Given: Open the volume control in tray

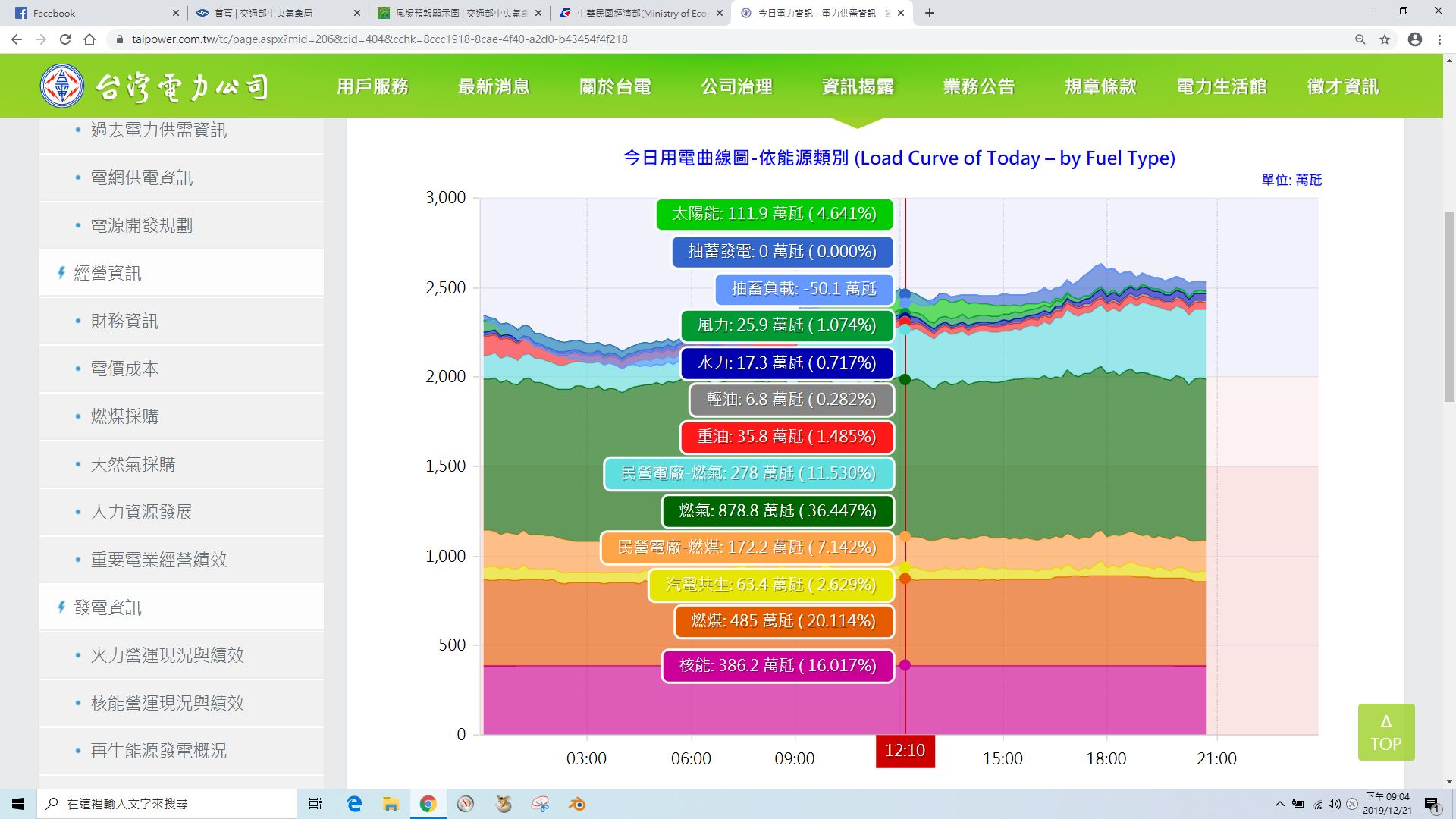Looking at the screenshot, I should point(1335,804).
